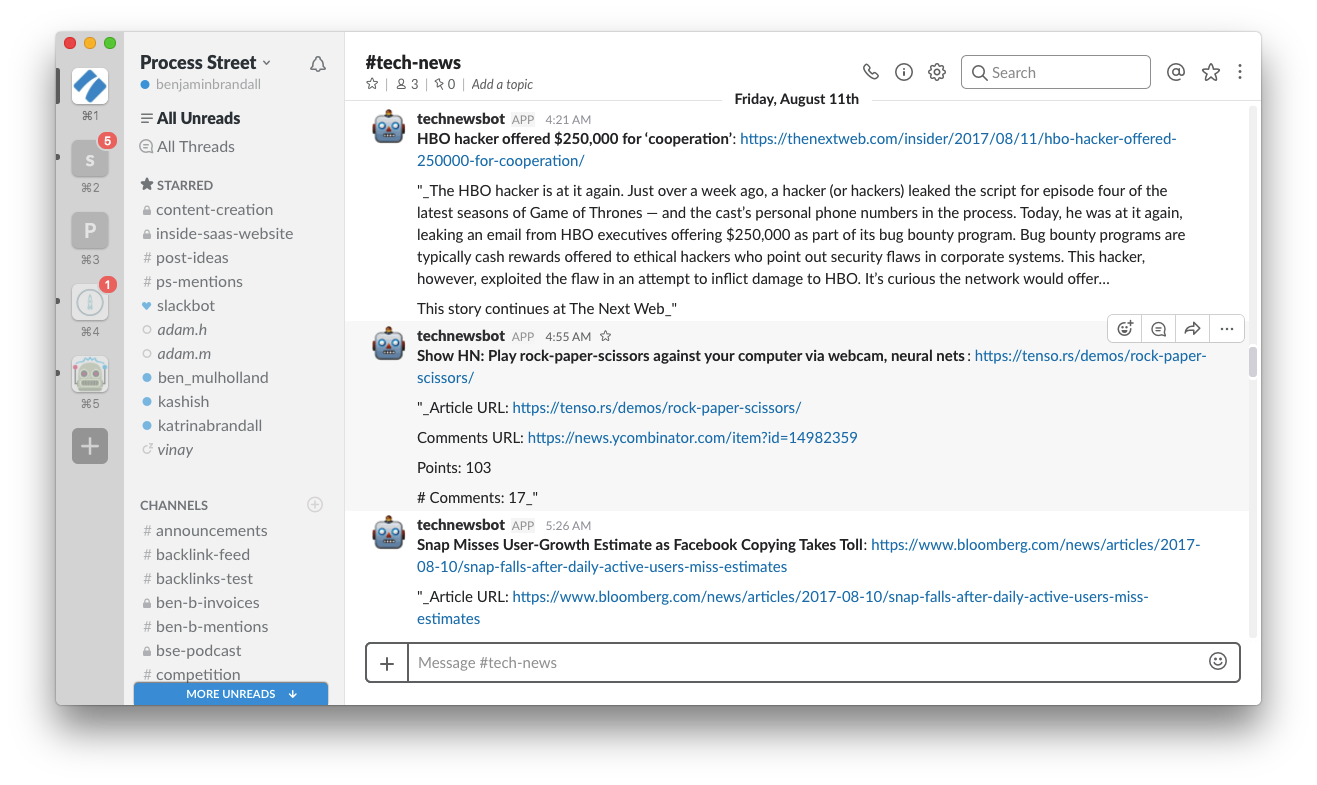Image resolution: width=1317 pixels, height=785 pixels.
Task: Open the backlinks-test channel
Action: coord(204,579)
